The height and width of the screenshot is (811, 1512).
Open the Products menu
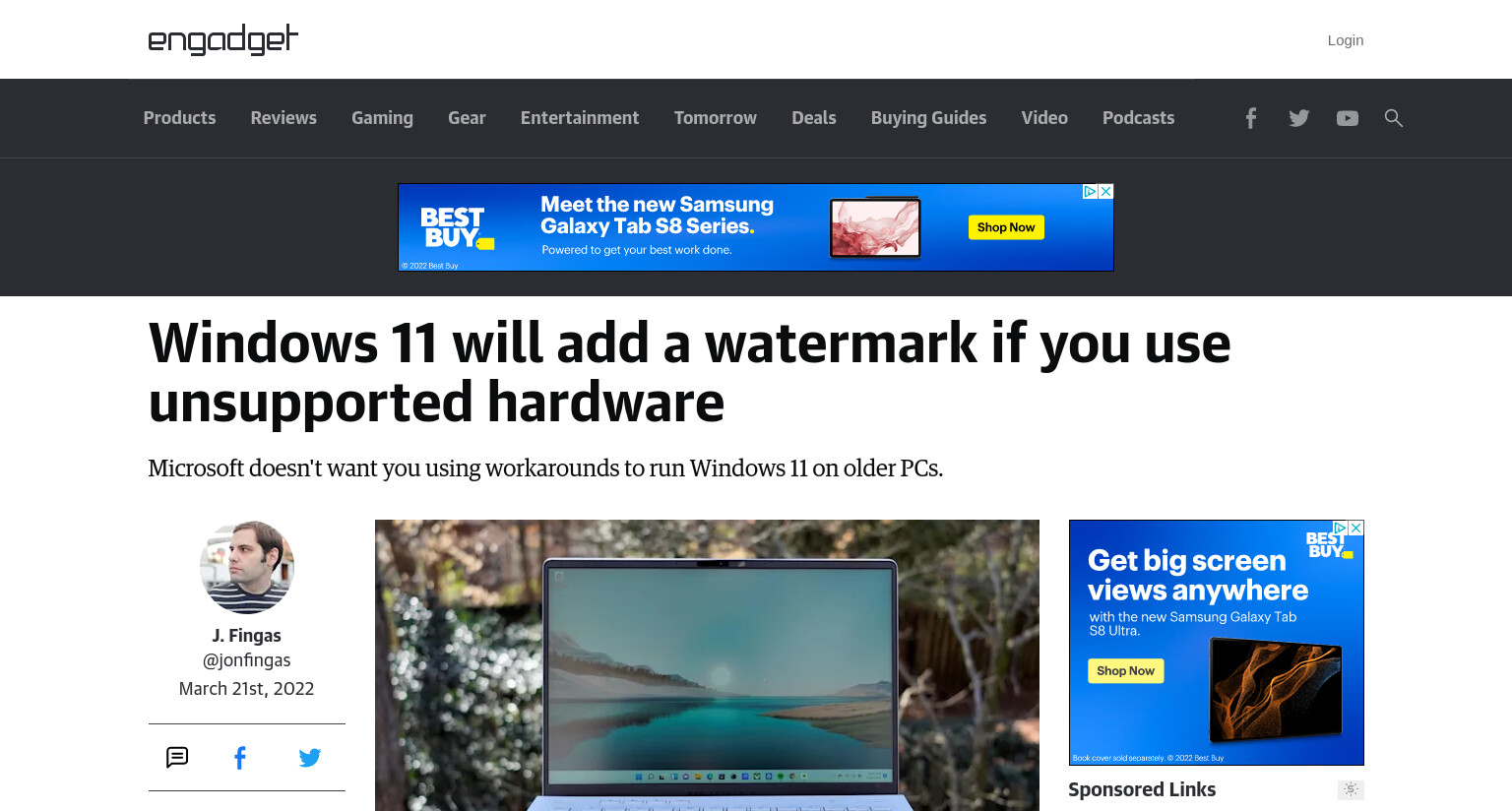(179, 118)
